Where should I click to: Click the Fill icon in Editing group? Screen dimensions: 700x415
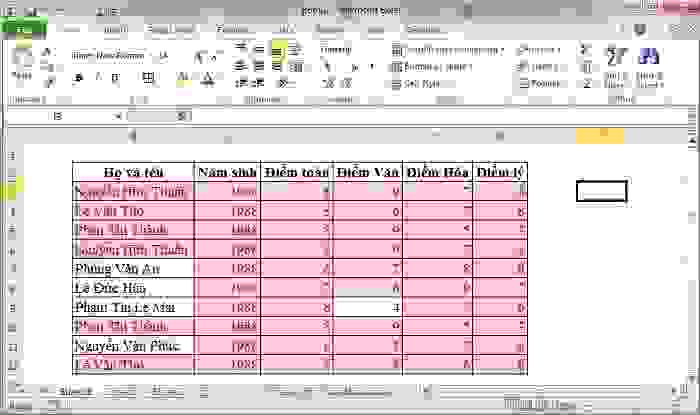[x=586, y=67]
